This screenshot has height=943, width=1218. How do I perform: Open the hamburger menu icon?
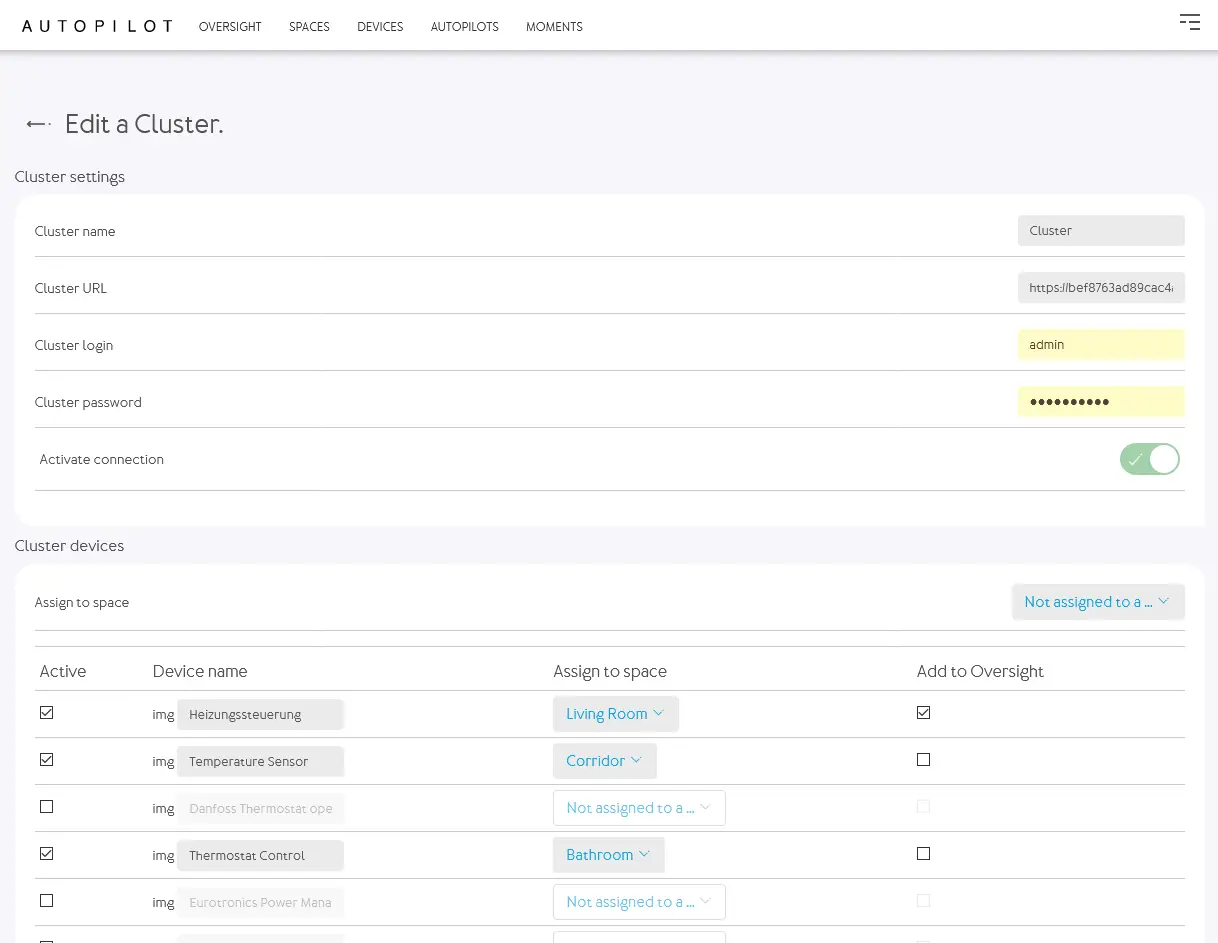pos(1189,22)
